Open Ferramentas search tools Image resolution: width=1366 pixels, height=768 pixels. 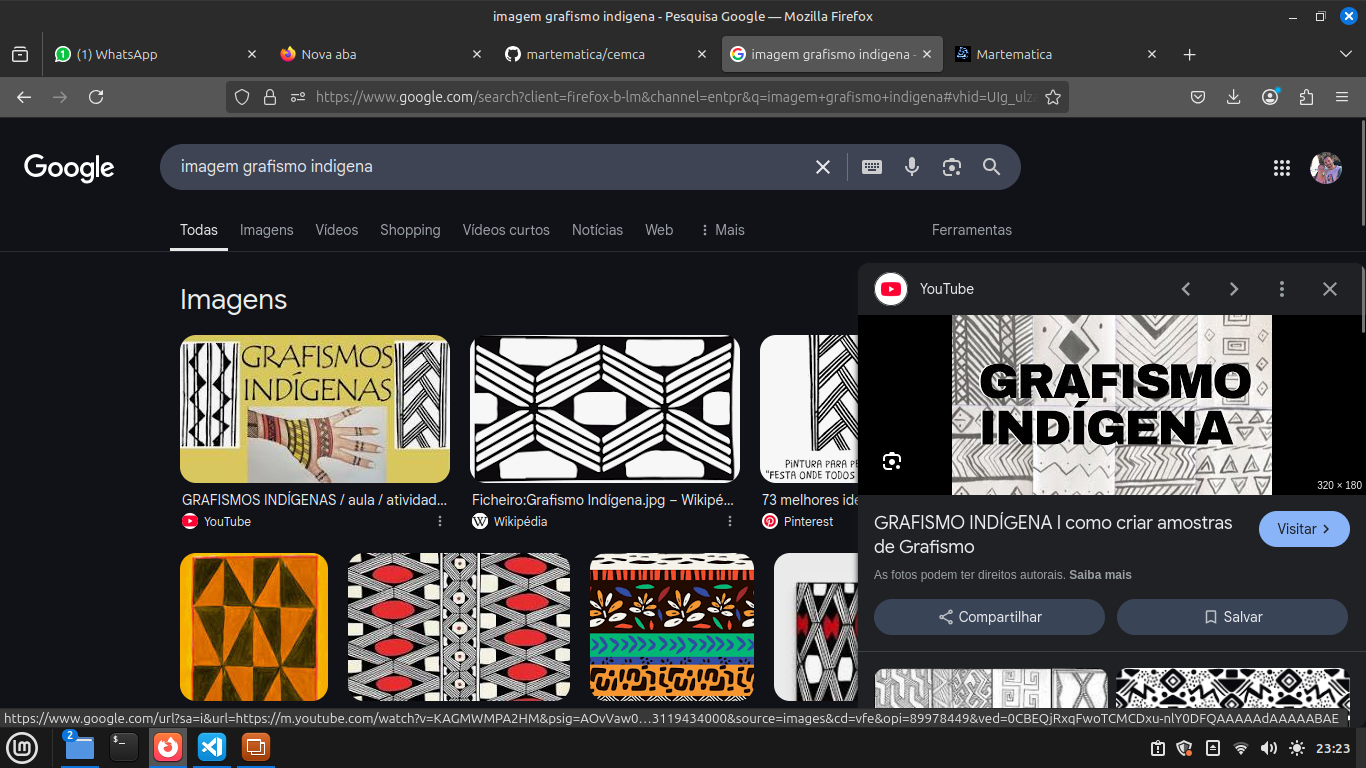pyautogui.click(x=972, y=230)
